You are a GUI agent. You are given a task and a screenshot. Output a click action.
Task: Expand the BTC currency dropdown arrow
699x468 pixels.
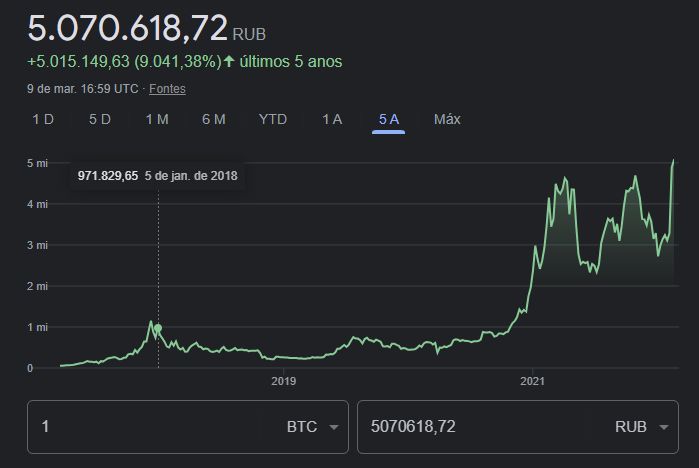click(333, 427)
